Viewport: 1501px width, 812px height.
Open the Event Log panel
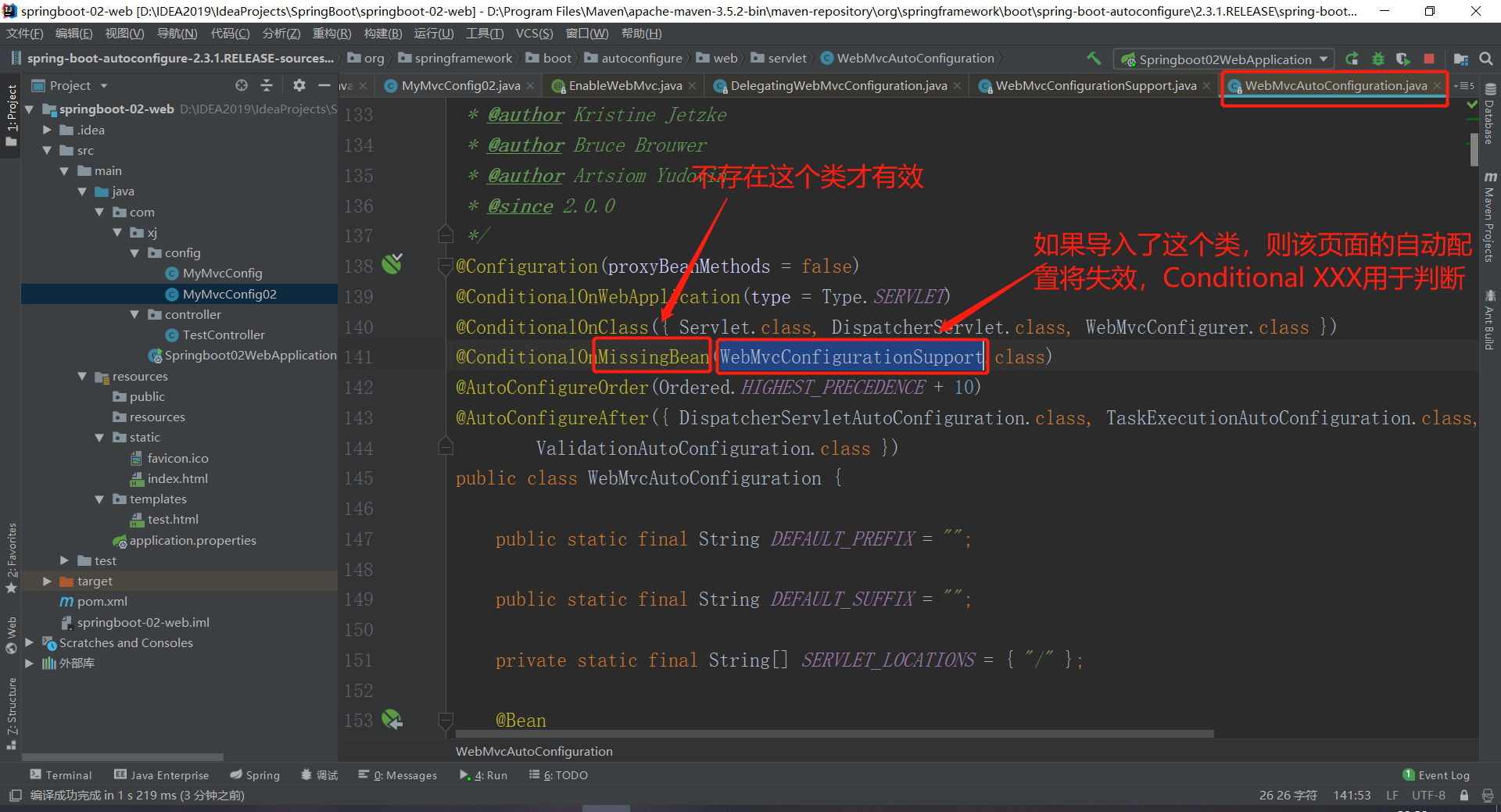point(1436,774)
